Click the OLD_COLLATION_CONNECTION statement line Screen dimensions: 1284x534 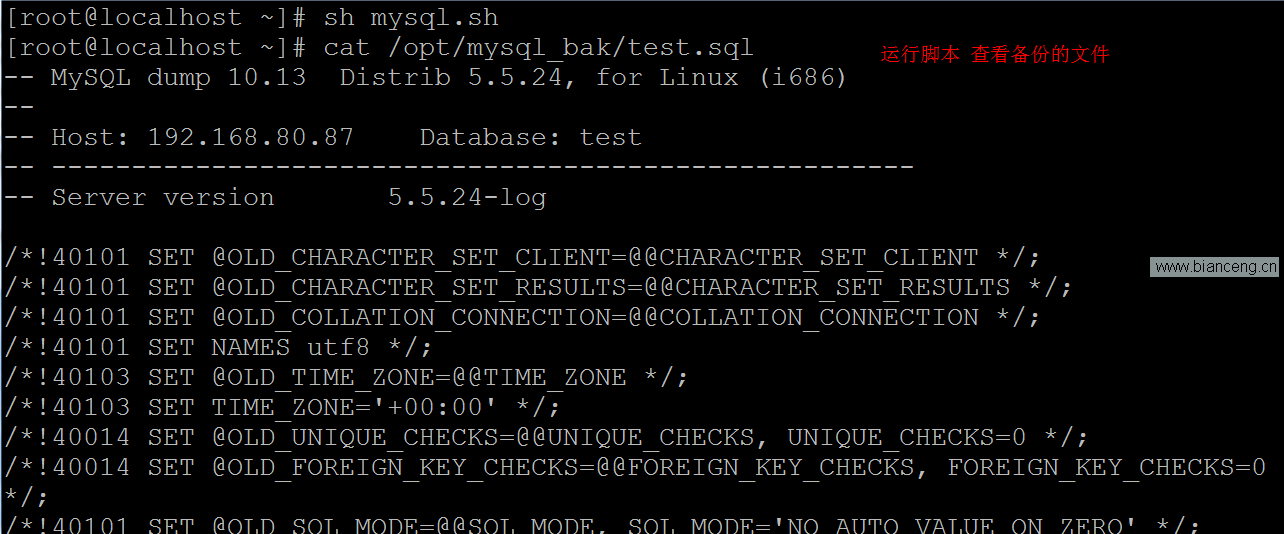(522, 318)
